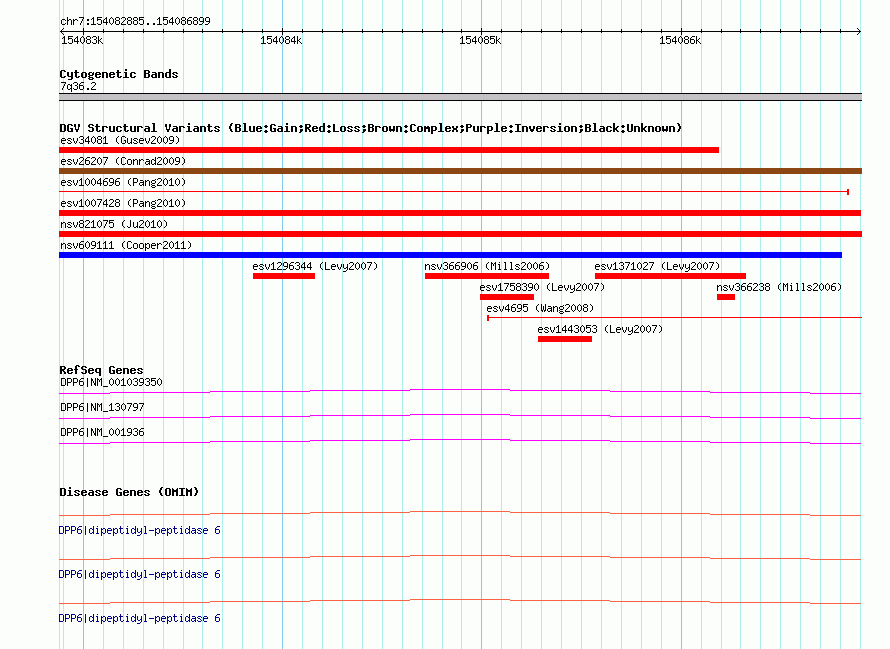Select the DPP6|NM_001936 gene label

(x=102, y=432)
